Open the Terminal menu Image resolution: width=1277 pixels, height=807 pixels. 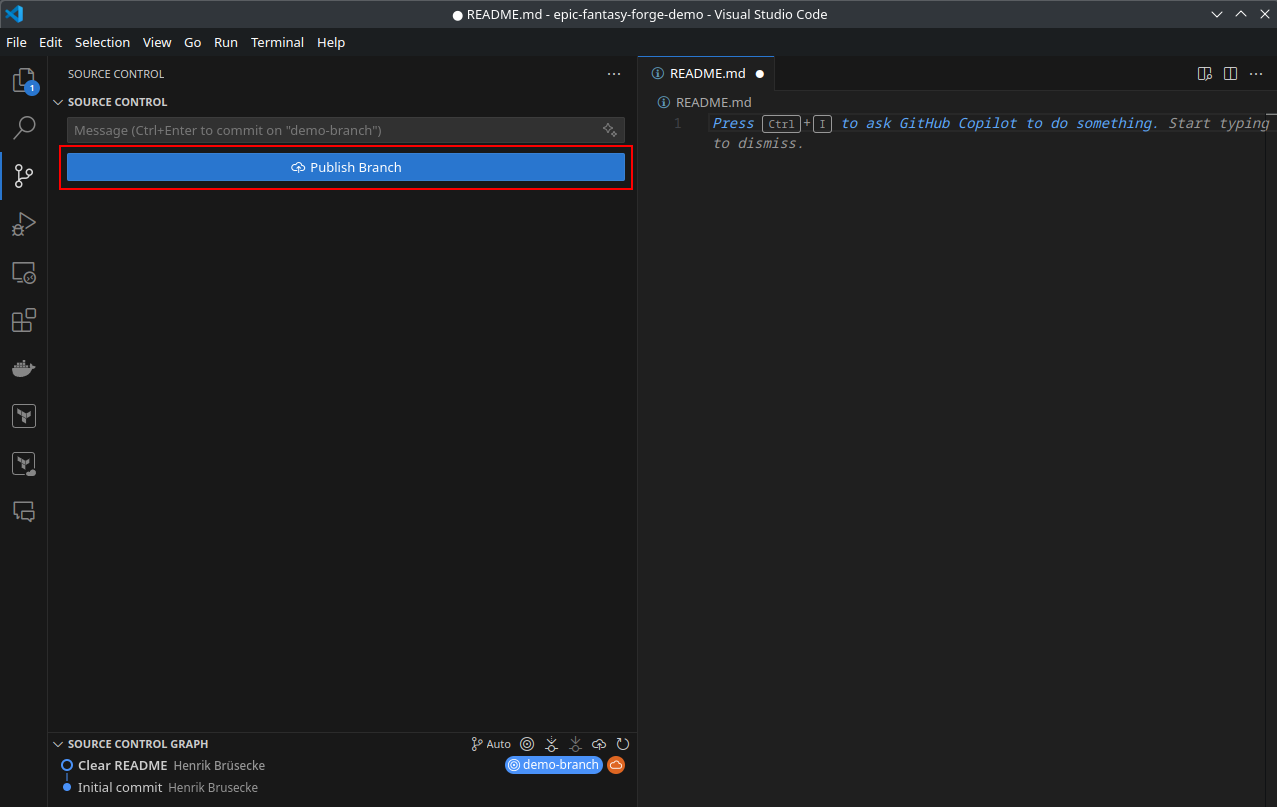click(x=278, y=42)
